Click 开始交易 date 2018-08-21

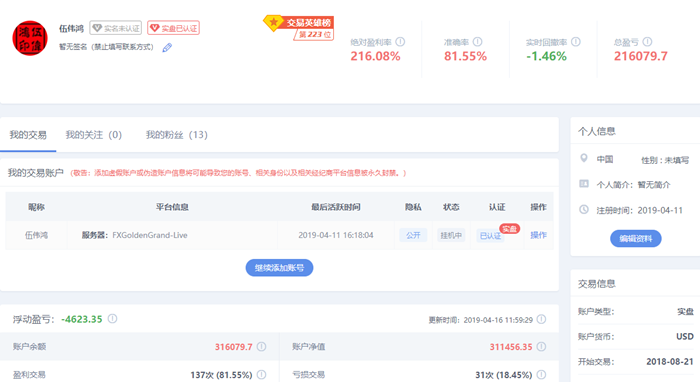670,361
